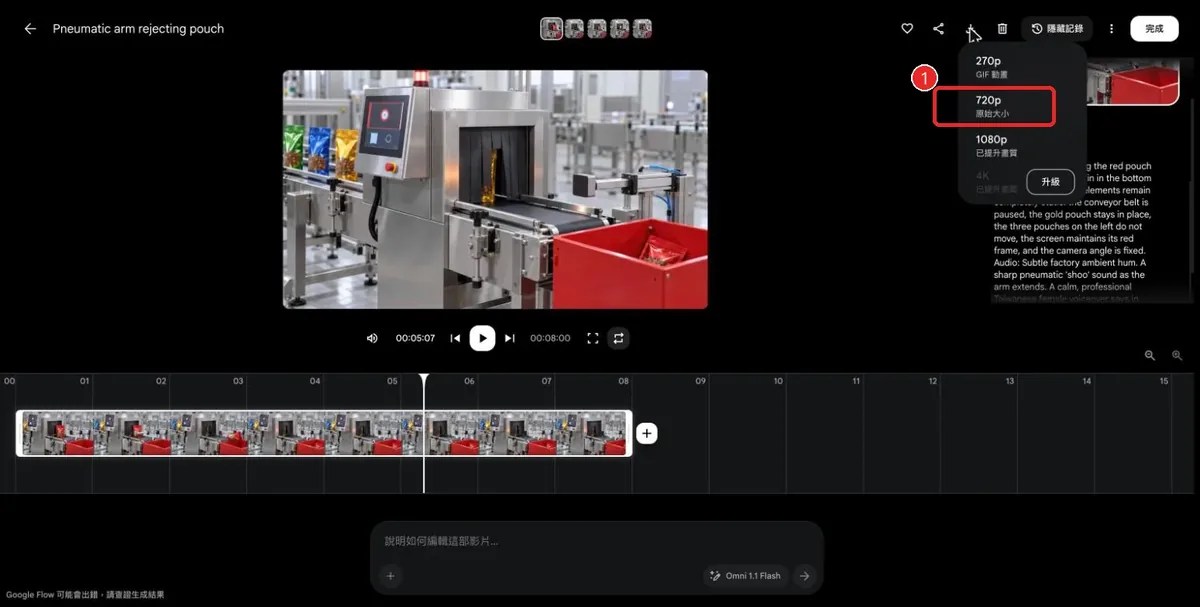Select the video clip on the timeline
Screen dimensions: 1200x607
coord(324,433)
